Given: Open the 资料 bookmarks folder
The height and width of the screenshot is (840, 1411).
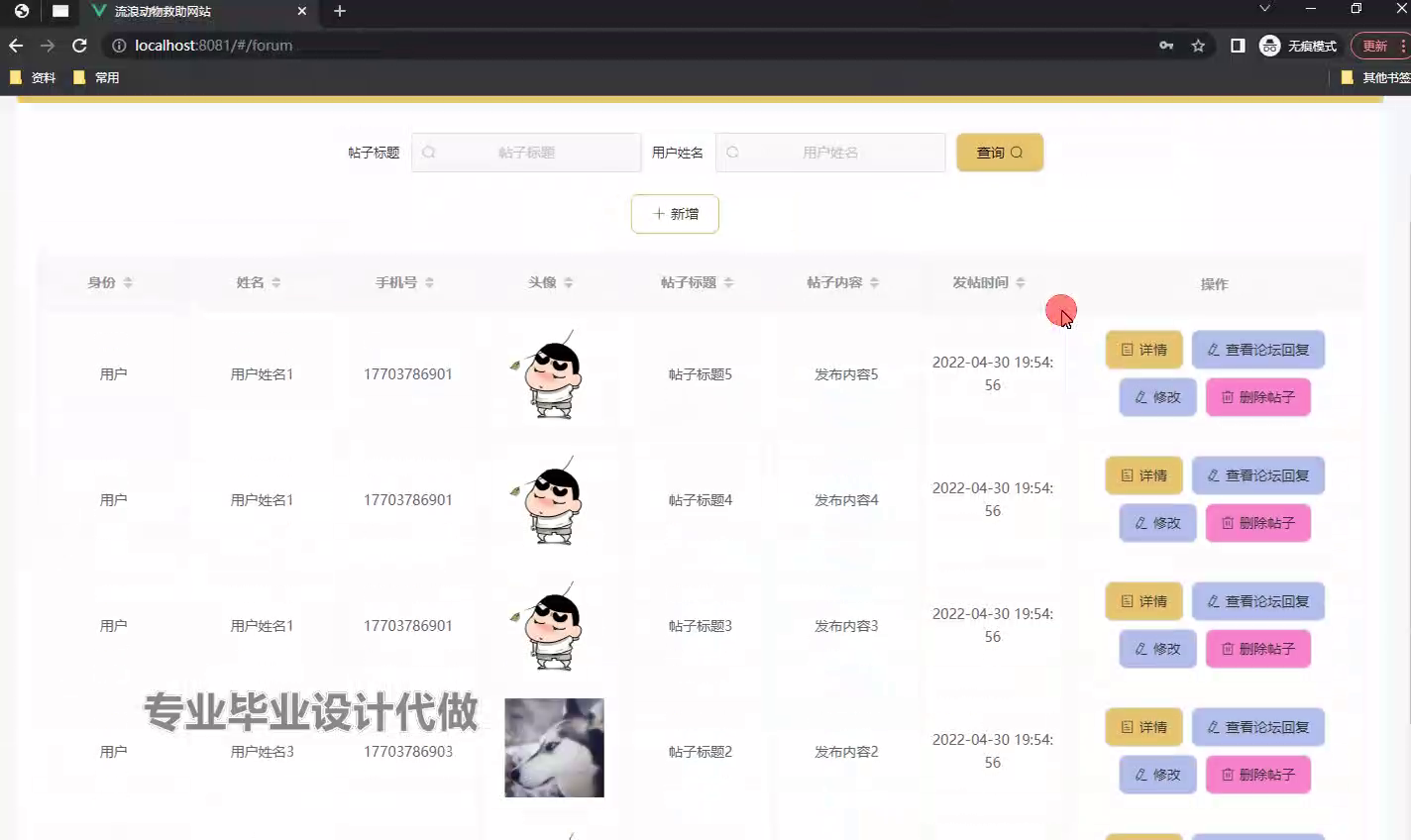Looking at the screenshot, I should [33, 77].
